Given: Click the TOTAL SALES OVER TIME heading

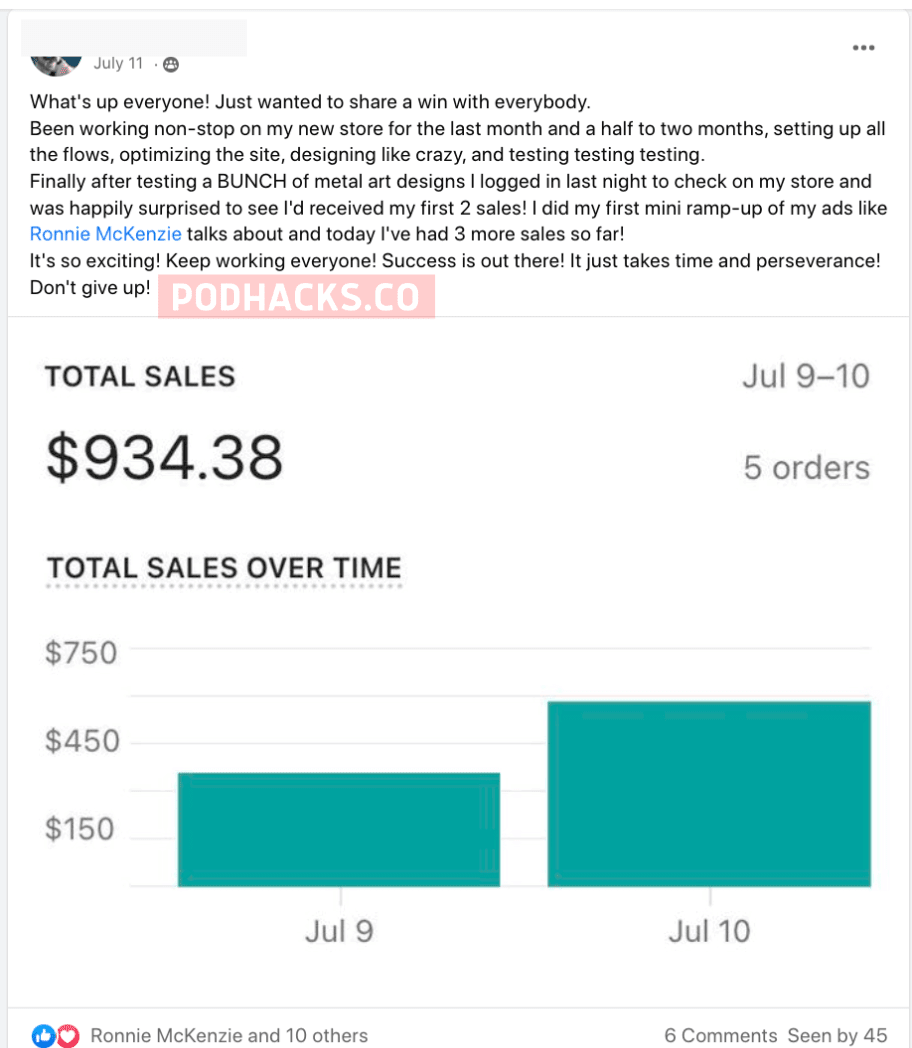Looking at the screenshot, I should tap(224, 568).
